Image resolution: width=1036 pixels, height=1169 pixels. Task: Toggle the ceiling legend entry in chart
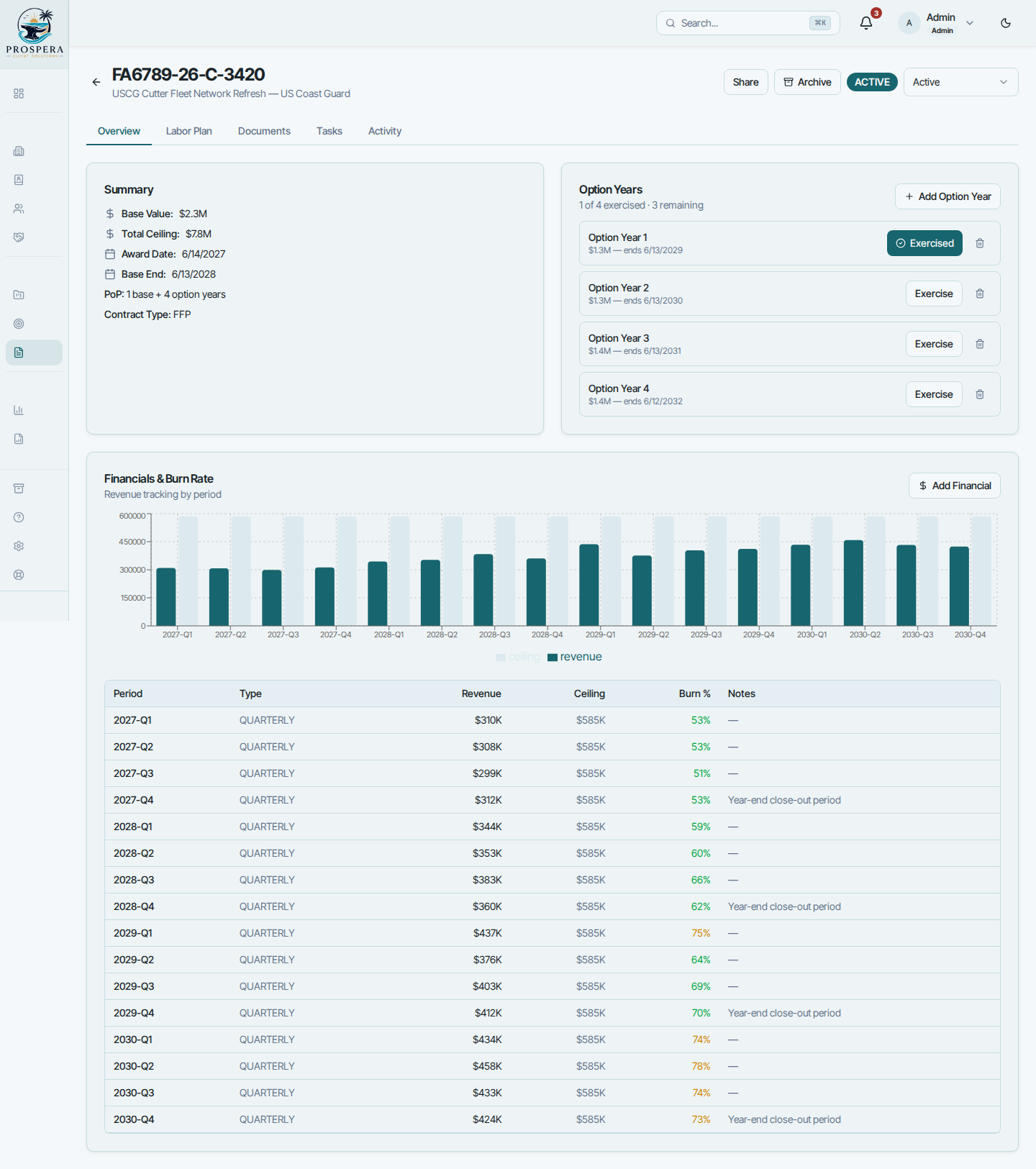coord(518,657)
